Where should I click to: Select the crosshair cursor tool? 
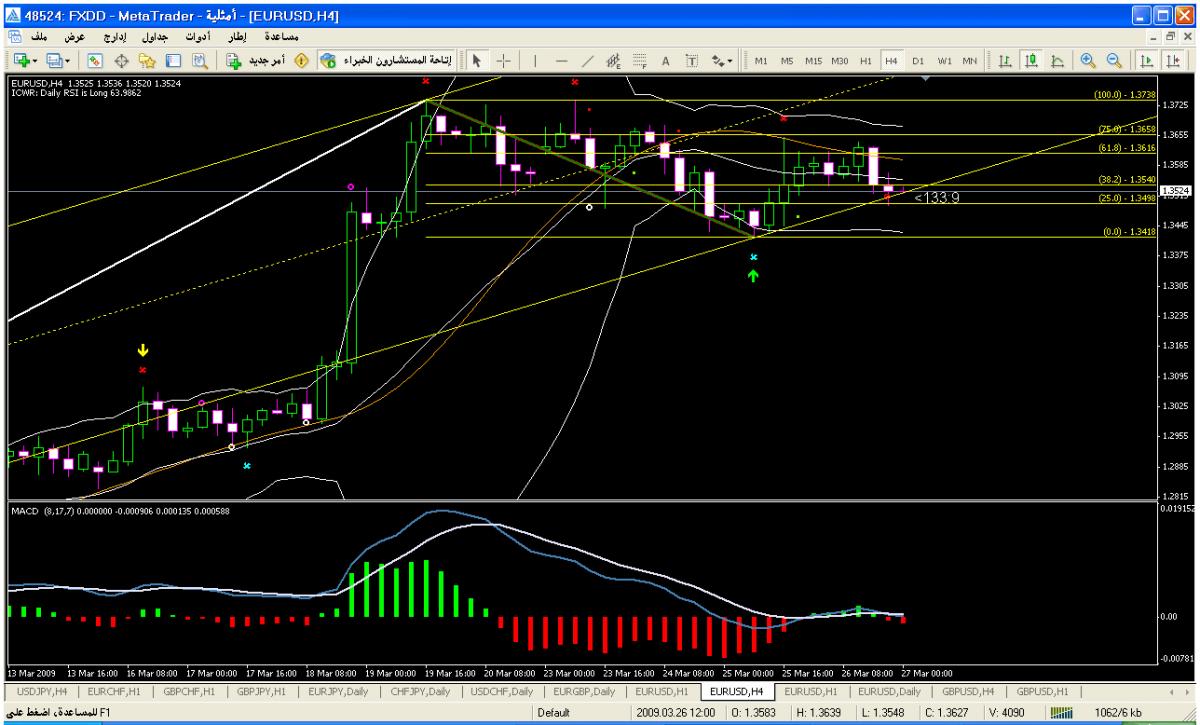click(x=503, y=61)
